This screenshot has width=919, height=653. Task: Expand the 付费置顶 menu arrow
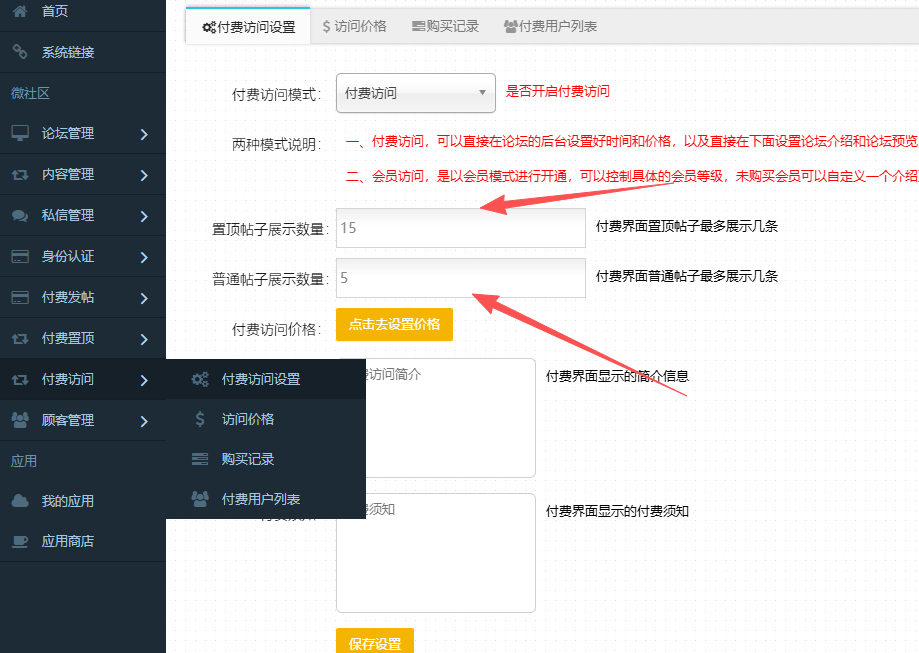144,339
